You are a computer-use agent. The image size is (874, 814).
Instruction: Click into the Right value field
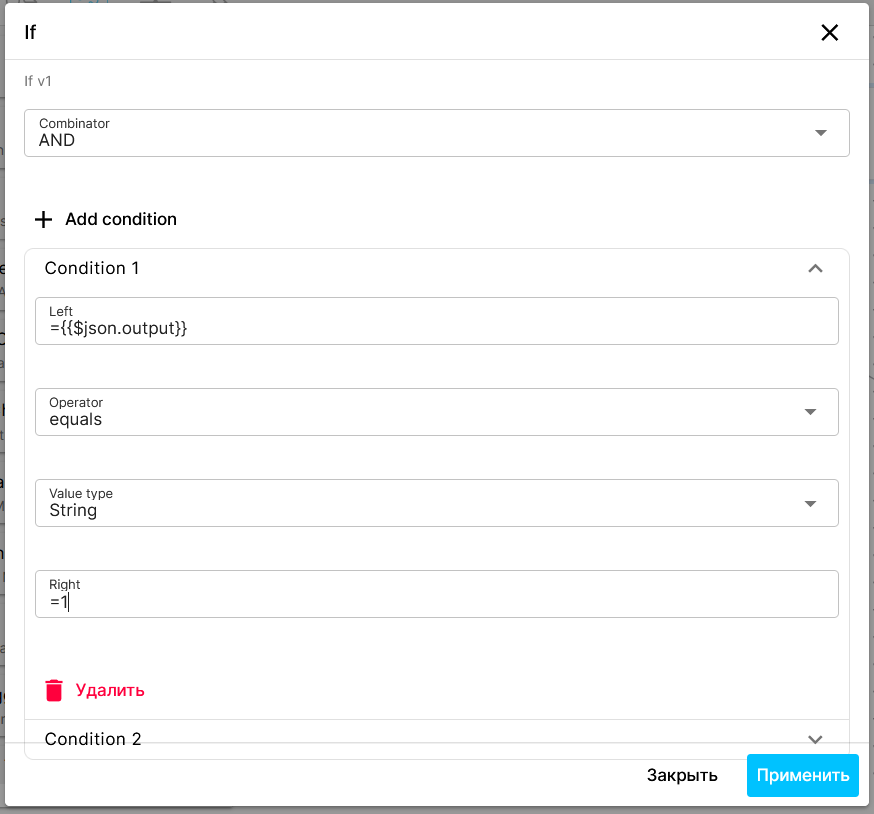[436, 594]
